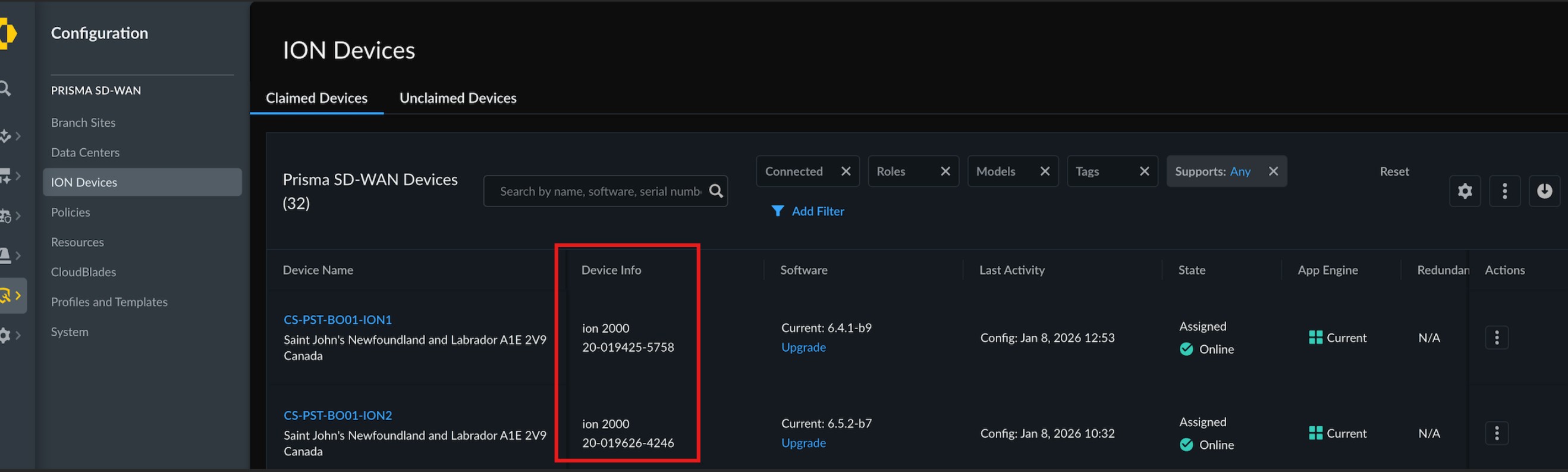Image resolution: width=1568 pixels, height=472 pixels.
Task: Click the Last Activity column header
Action: click(1011, 270)
